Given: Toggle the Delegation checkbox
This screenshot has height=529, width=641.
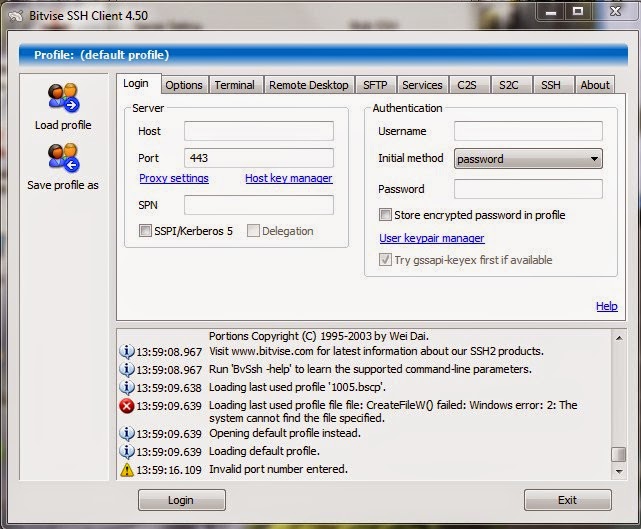Looking at the screenshot, I should [253, 231].
